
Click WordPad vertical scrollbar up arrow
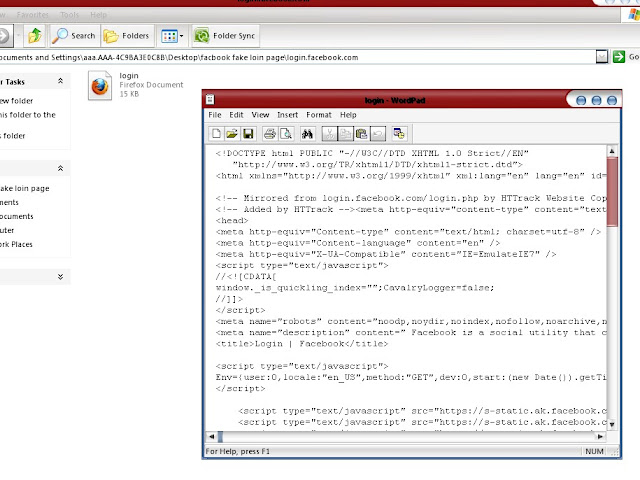click(x=612, y=151)
